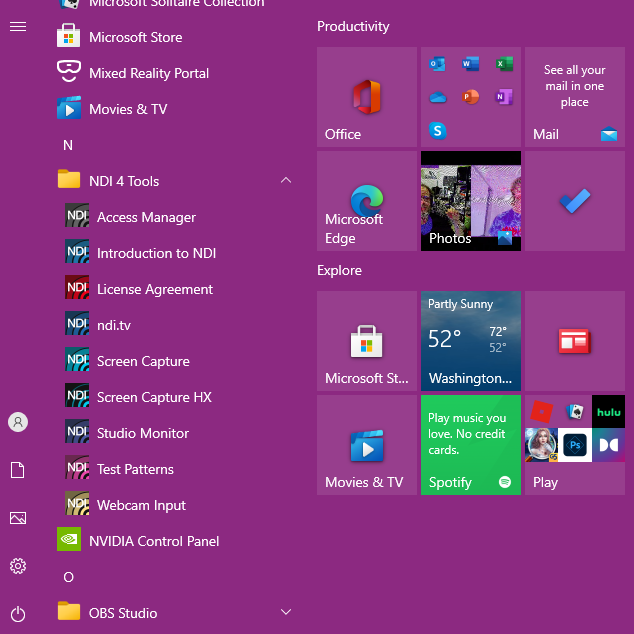Open Solitaire cards icon in Play tile

575,412
